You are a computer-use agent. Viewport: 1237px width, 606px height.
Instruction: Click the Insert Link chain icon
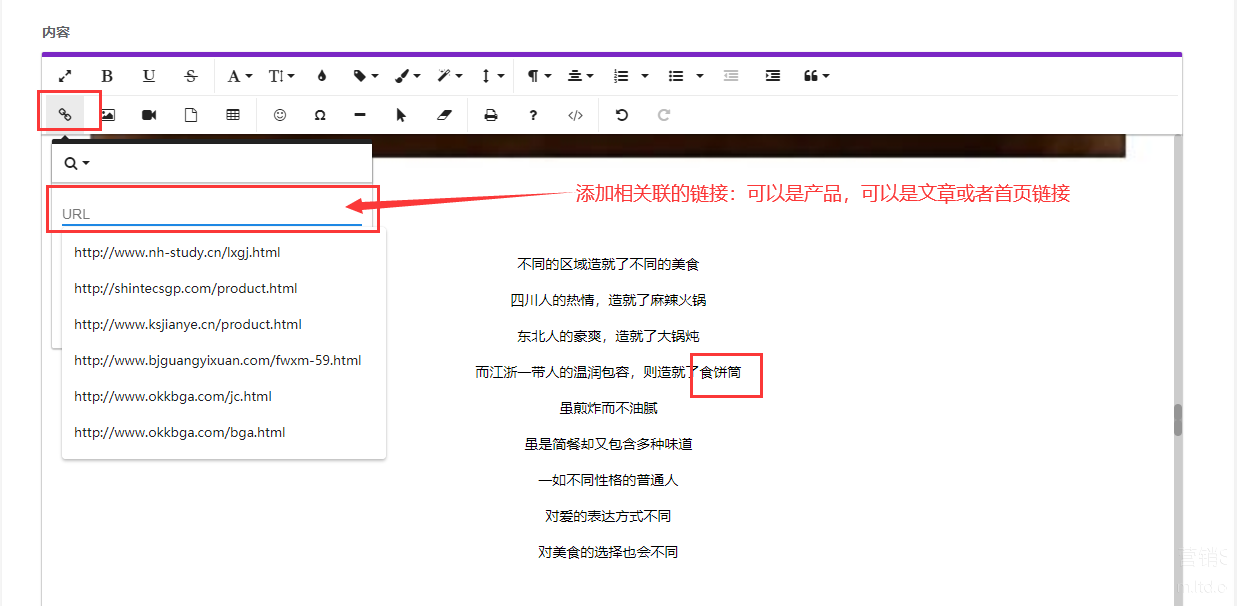[65, 115]
